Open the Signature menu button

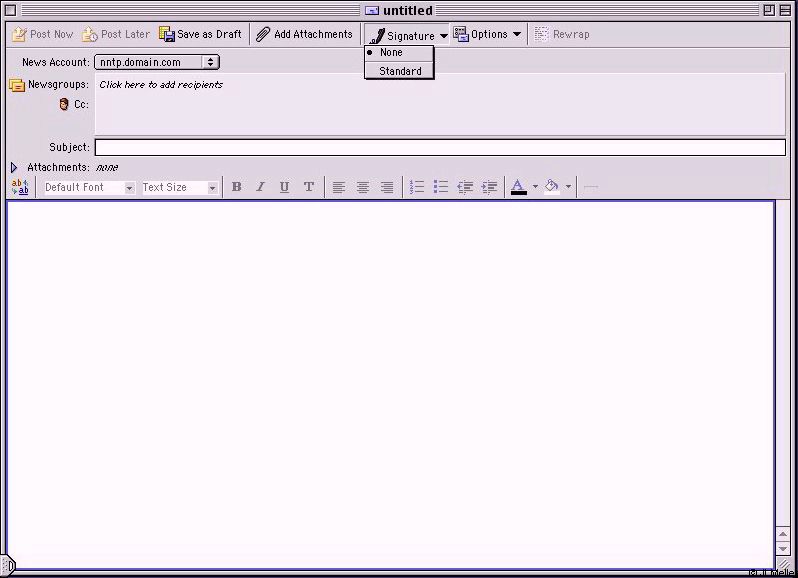[408, 35]
